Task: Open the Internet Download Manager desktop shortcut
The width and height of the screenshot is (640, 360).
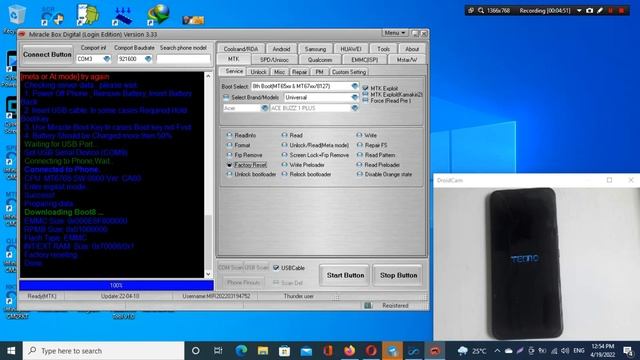Action: (x=158, y=14)
